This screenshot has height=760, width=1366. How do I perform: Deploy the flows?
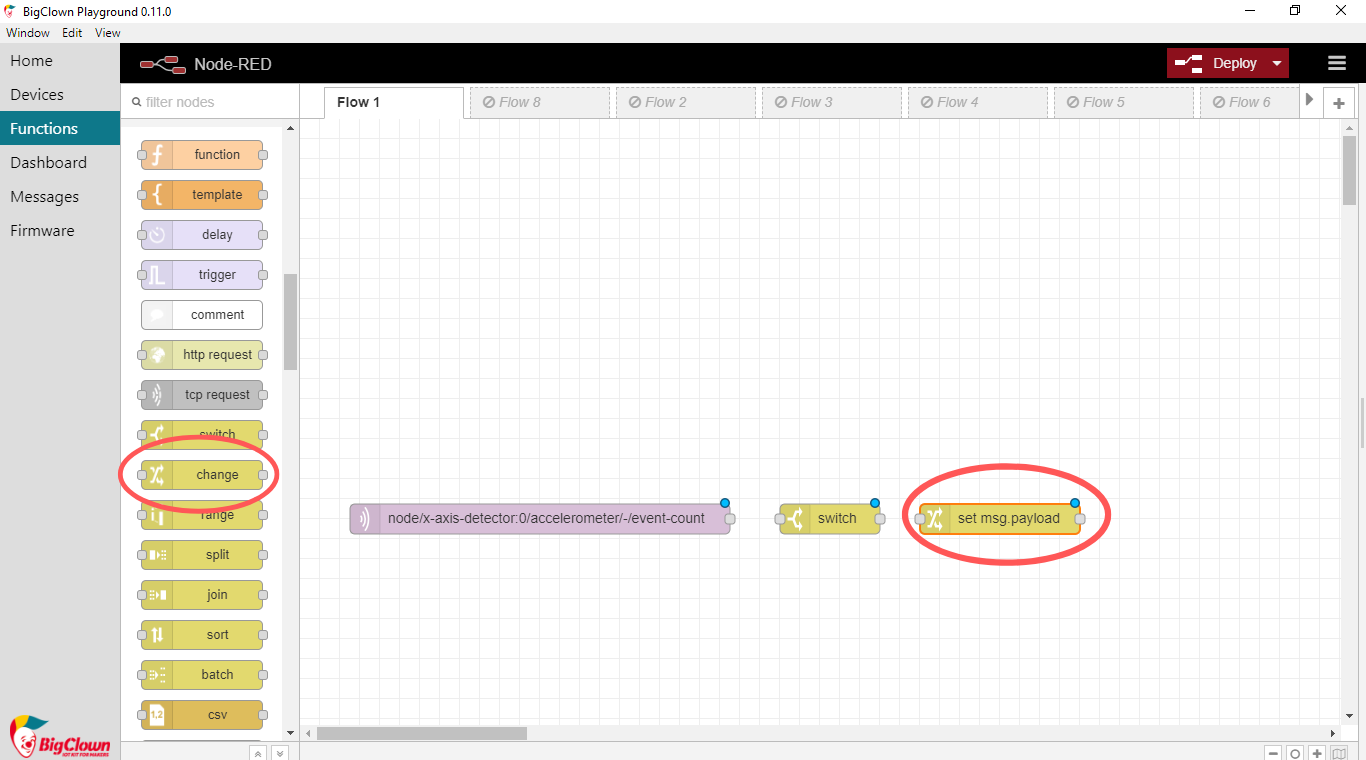(1217, 63)
